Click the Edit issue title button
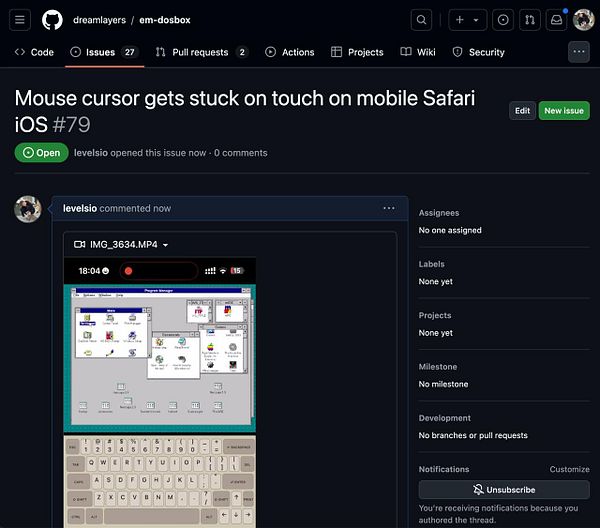The width and height of the screenshot is (600, 528). [522, 111]
